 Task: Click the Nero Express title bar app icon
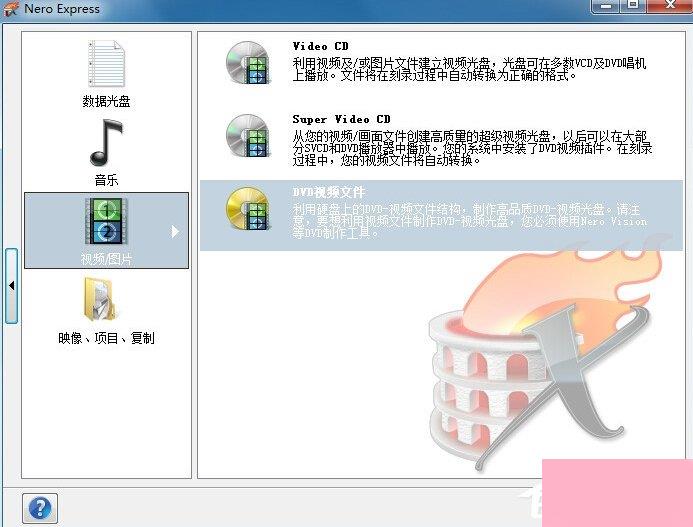11,9
